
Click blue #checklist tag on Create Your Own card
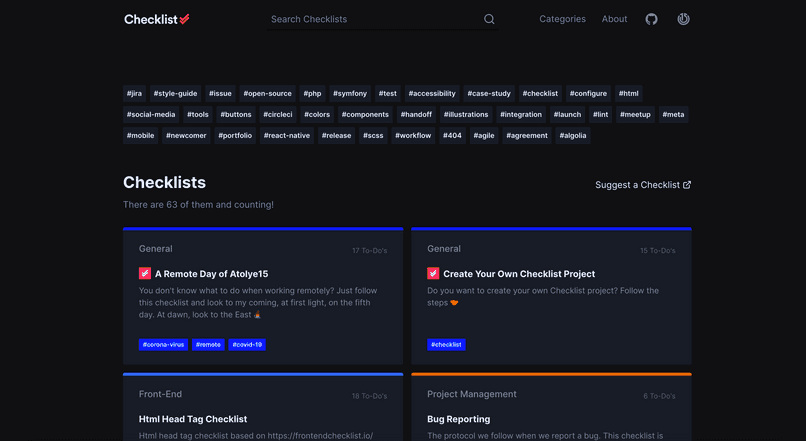click(446, 345)
